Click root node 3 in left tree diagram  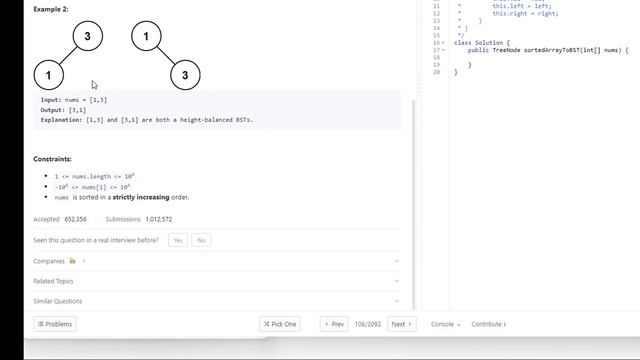coord(88,36)
